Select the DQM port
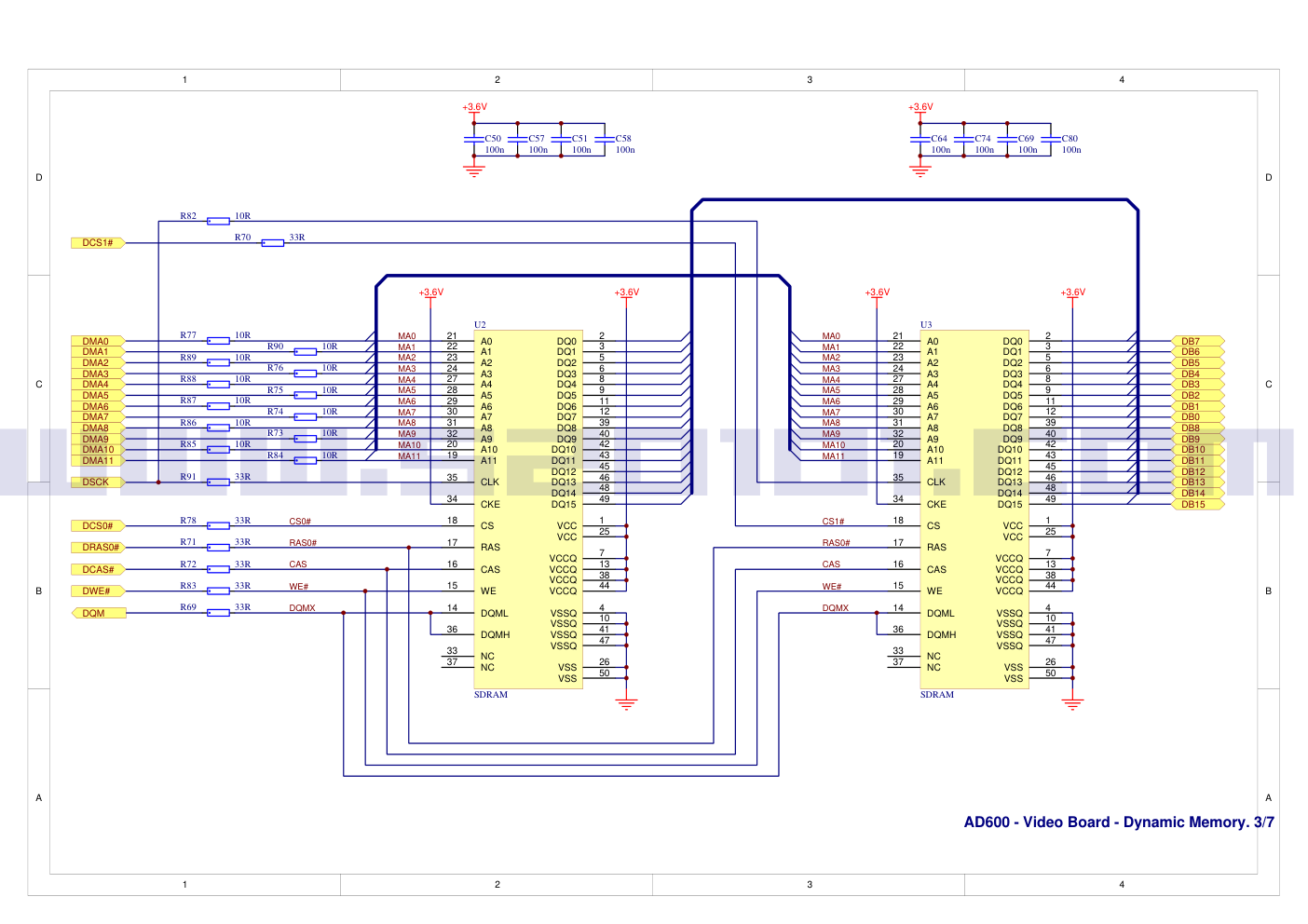1308x924 pixels. (x=98, y=613)
